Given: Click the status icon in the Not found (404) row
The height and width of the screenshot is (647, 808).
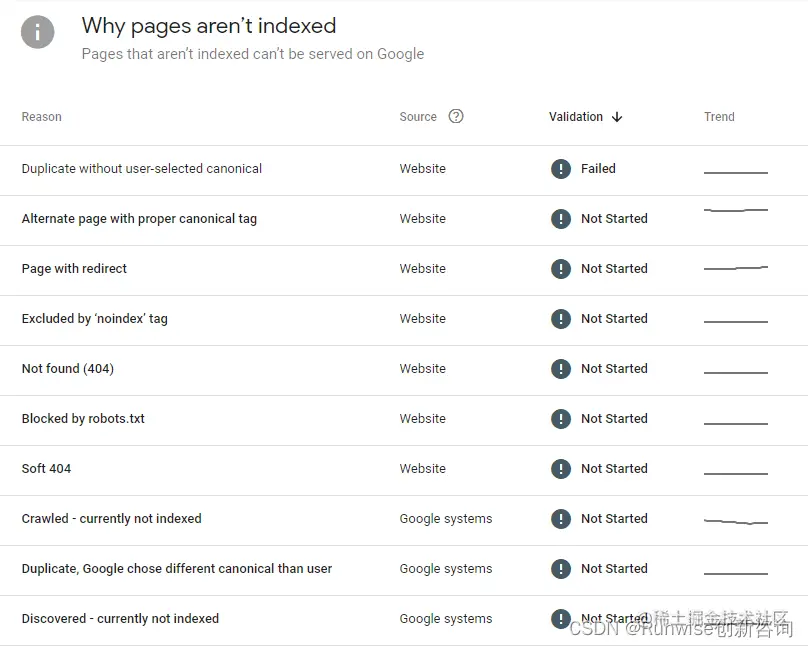Looking at the screenshot, I should click(561, 368).
